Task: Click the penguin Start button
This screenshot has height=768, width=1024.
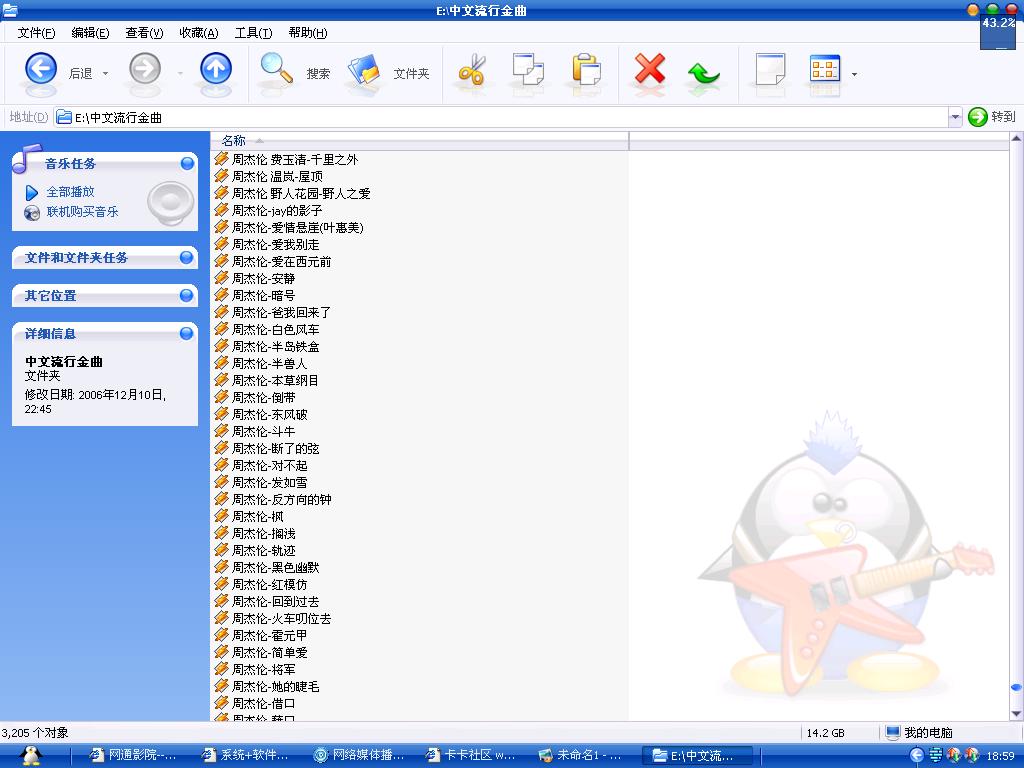Action: pyautogui.click(x=30, y=756)
